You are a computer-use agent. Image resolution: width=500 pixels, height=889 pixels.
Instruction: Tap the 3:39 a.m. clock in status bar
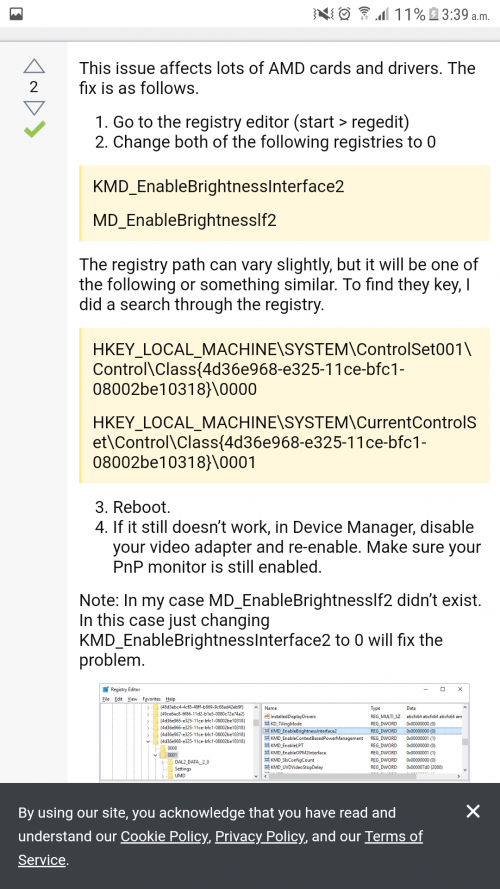tap(465, 14)
